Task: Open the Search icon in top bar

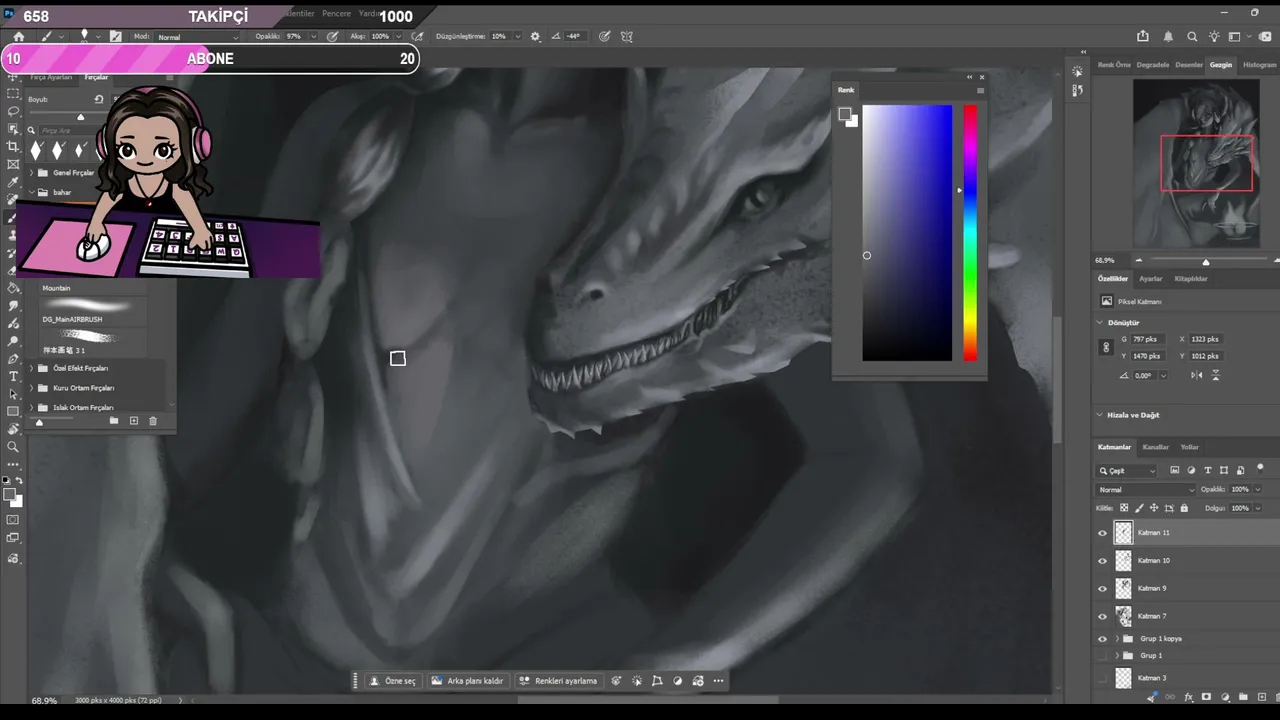Action: pos(1192,36)
